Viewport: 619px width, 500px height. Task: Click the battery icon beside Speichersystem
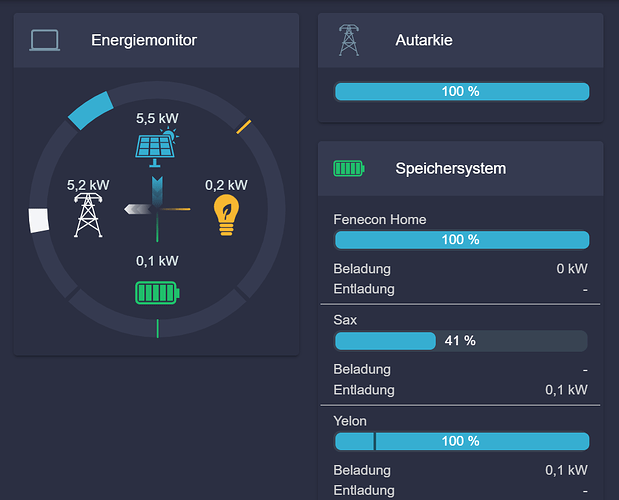tap(349, 169)
